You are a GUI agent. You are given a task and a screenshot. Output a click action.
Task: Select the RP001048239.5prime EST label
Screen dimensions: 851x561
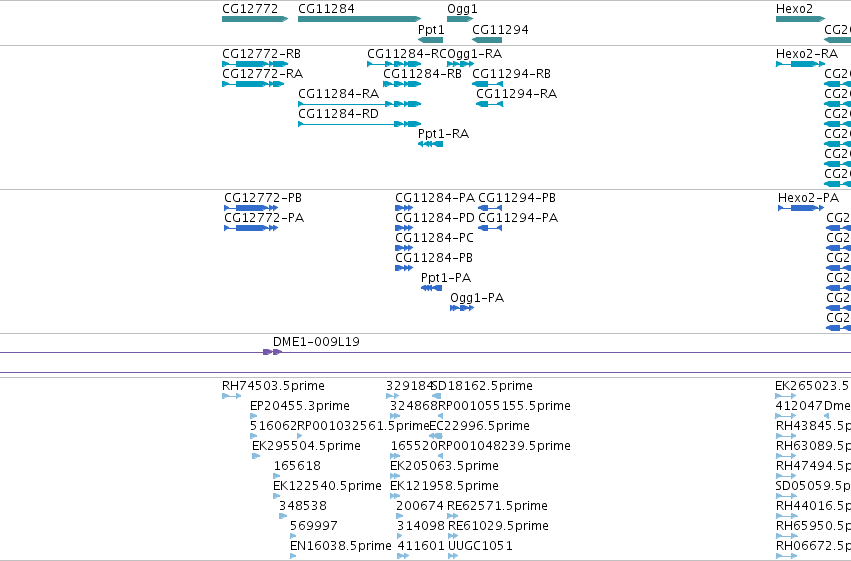pos(505,446)
